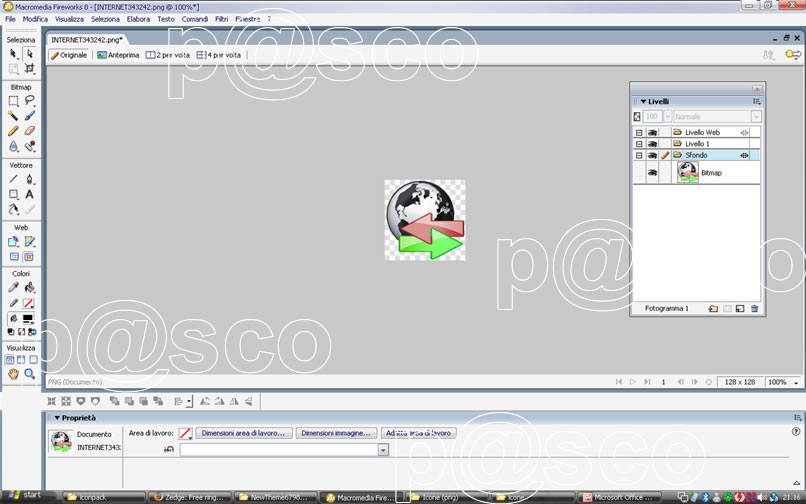The image size is (806, 504).
Task: Select the Pen tool
Action: [29, 179]
